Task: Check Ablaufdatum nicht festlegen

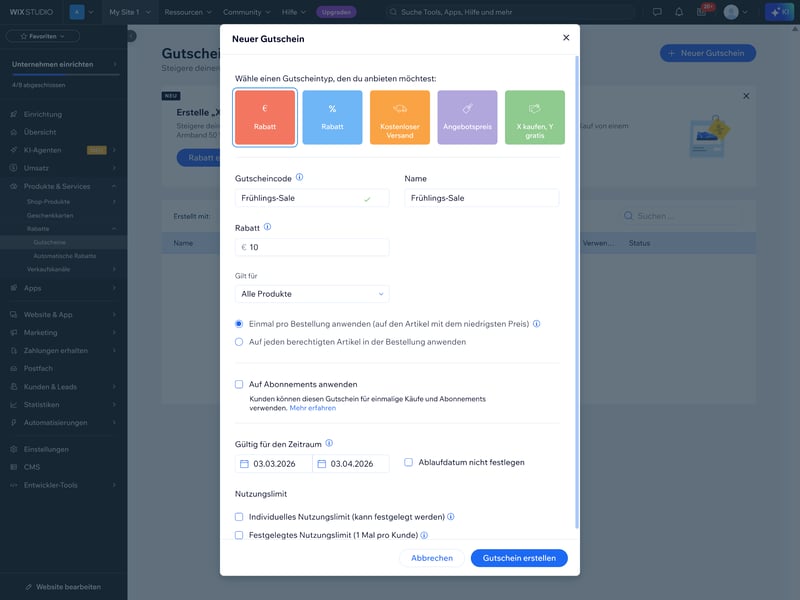Action: pos(408,462)
